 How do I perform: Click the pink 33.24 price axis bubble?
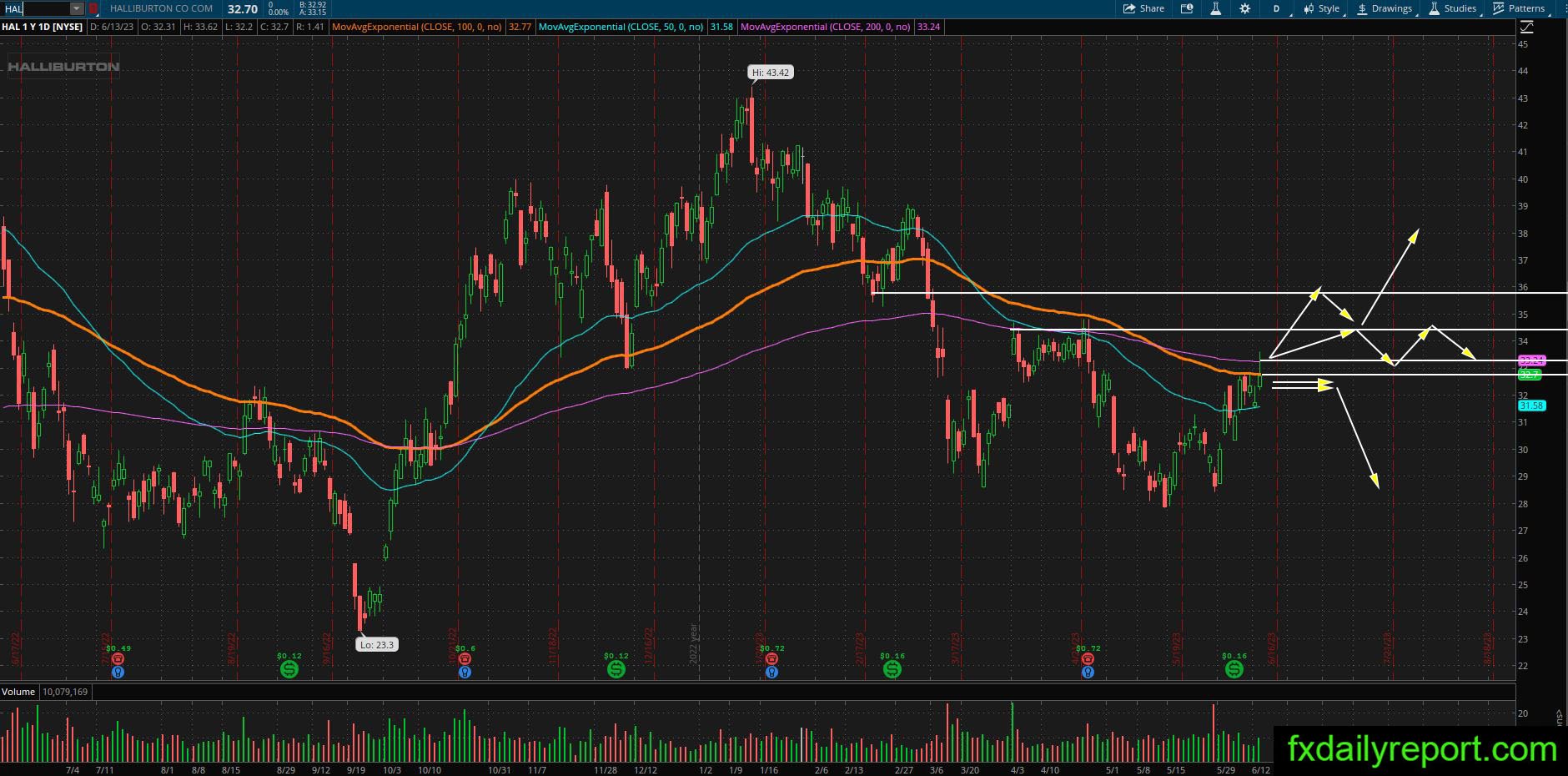tap(1531, 360)
